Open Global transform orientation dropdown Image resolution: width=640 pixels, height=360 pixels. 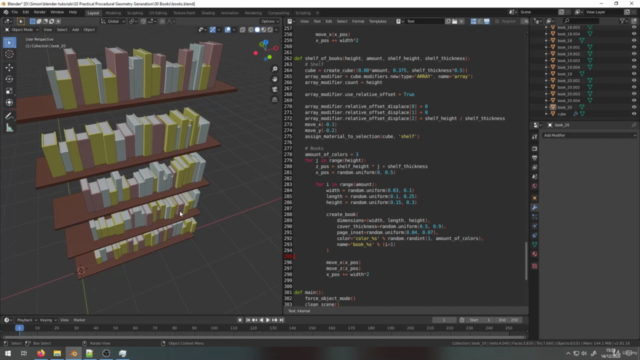point(113,21)
